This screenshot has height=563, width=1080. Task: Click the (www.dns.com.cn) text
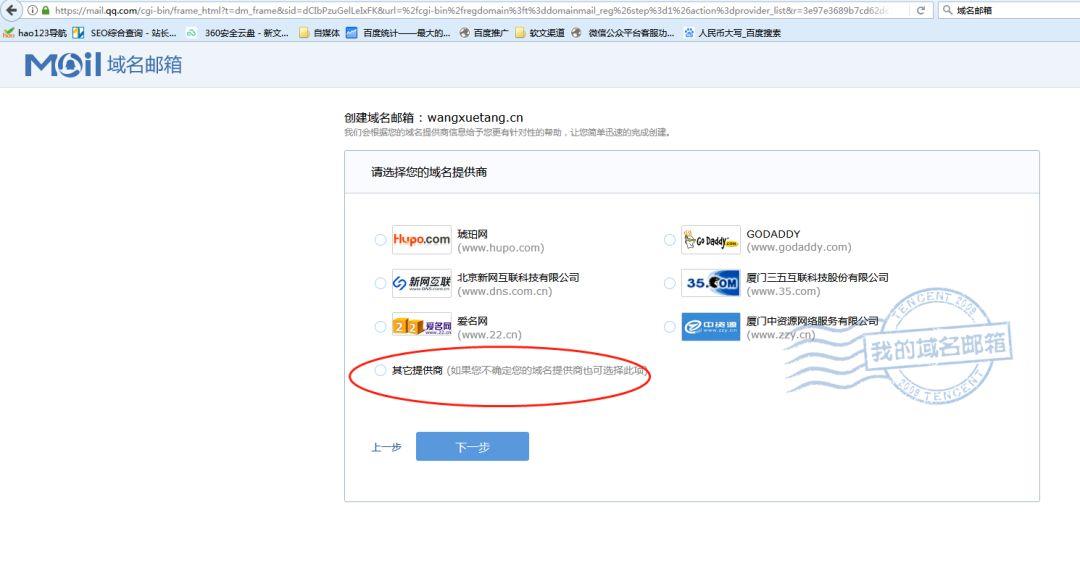coord(505,291)
